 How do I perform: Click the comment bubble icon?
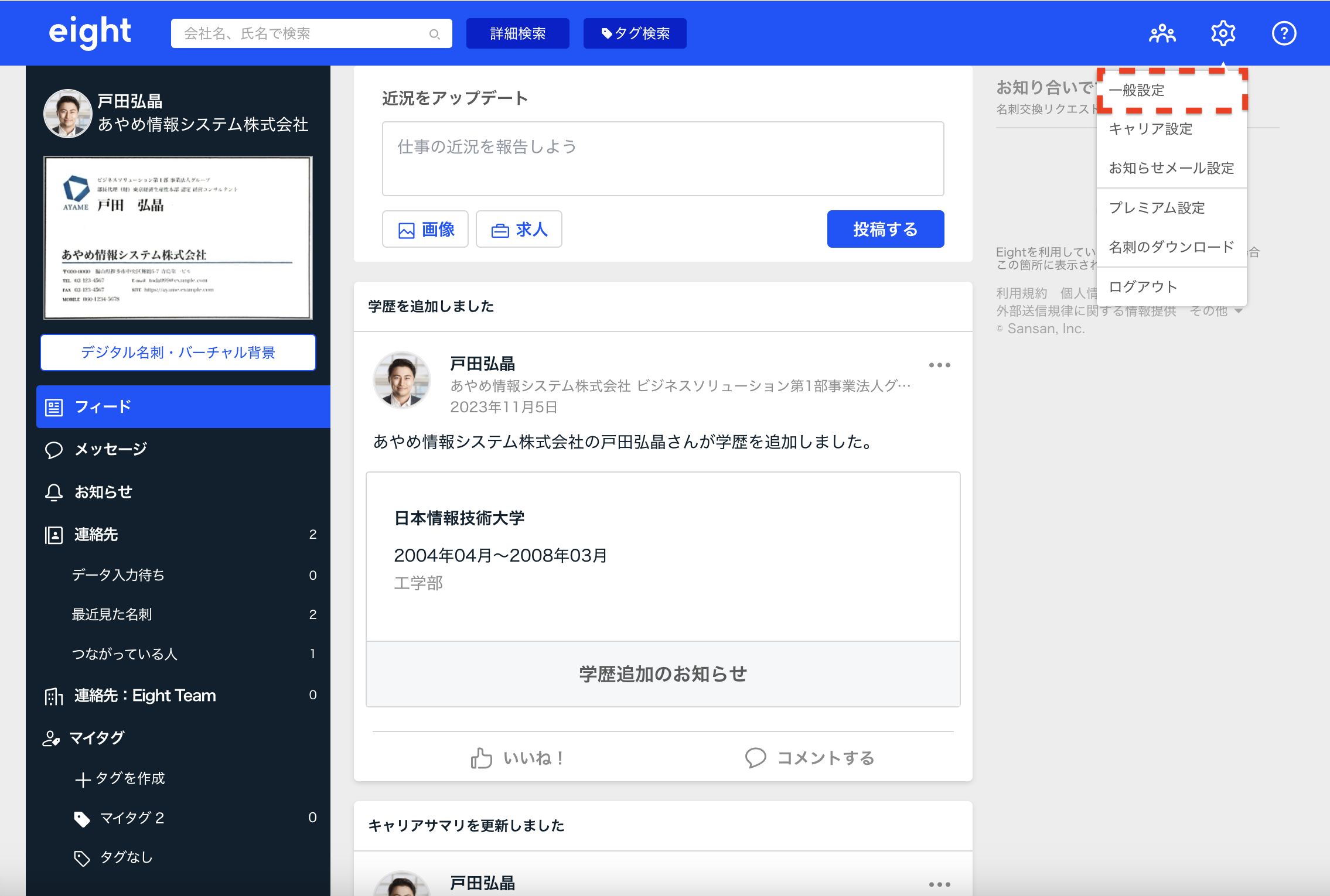point(756,758)
